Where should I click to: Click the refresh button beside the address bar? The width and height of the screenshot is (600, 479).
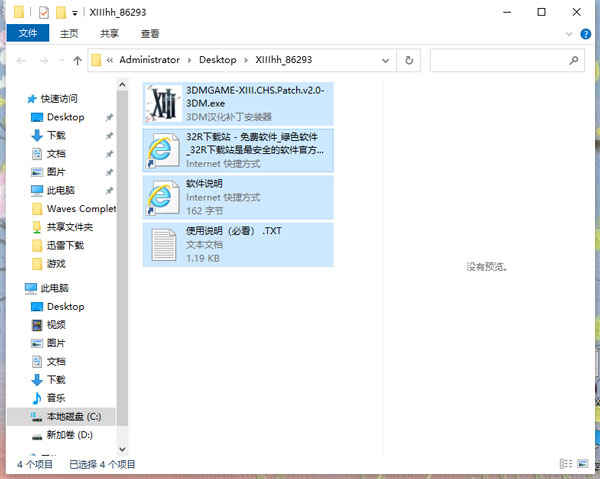pos(409,60)
